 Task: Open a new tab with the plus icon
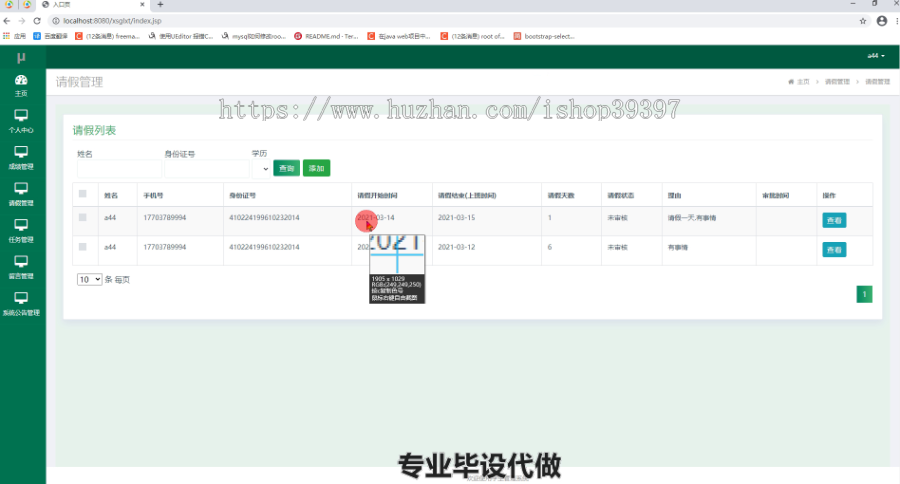click(x=160, y=5)
